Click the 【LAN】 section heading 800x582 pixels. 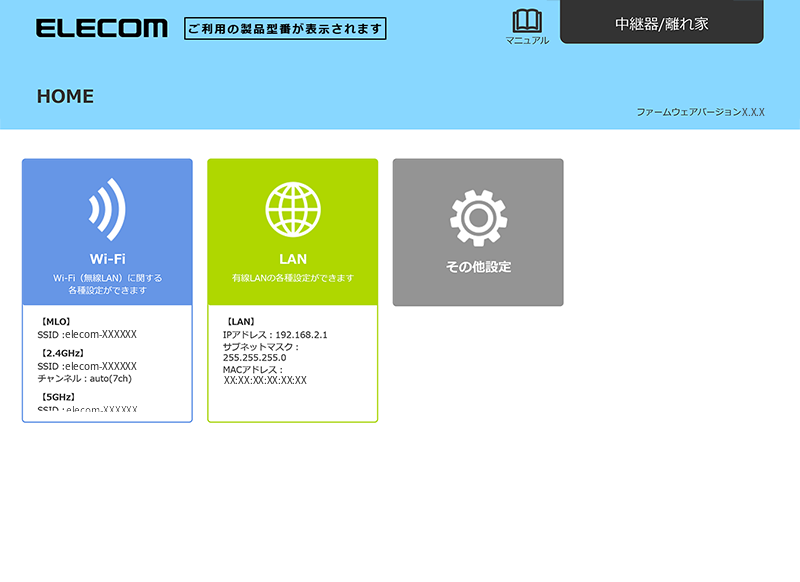pos(241,322)
